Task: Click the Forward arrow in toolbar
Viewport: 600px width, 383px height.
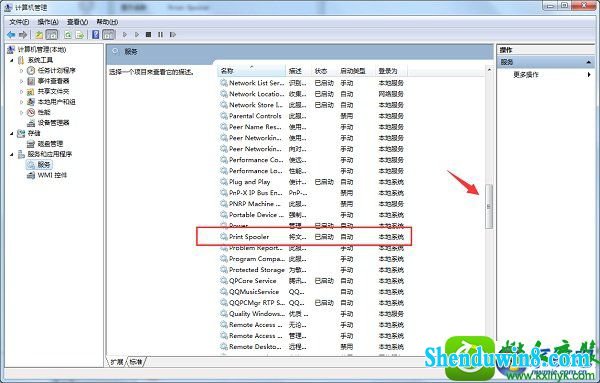Action: click(x=23, y=35)
